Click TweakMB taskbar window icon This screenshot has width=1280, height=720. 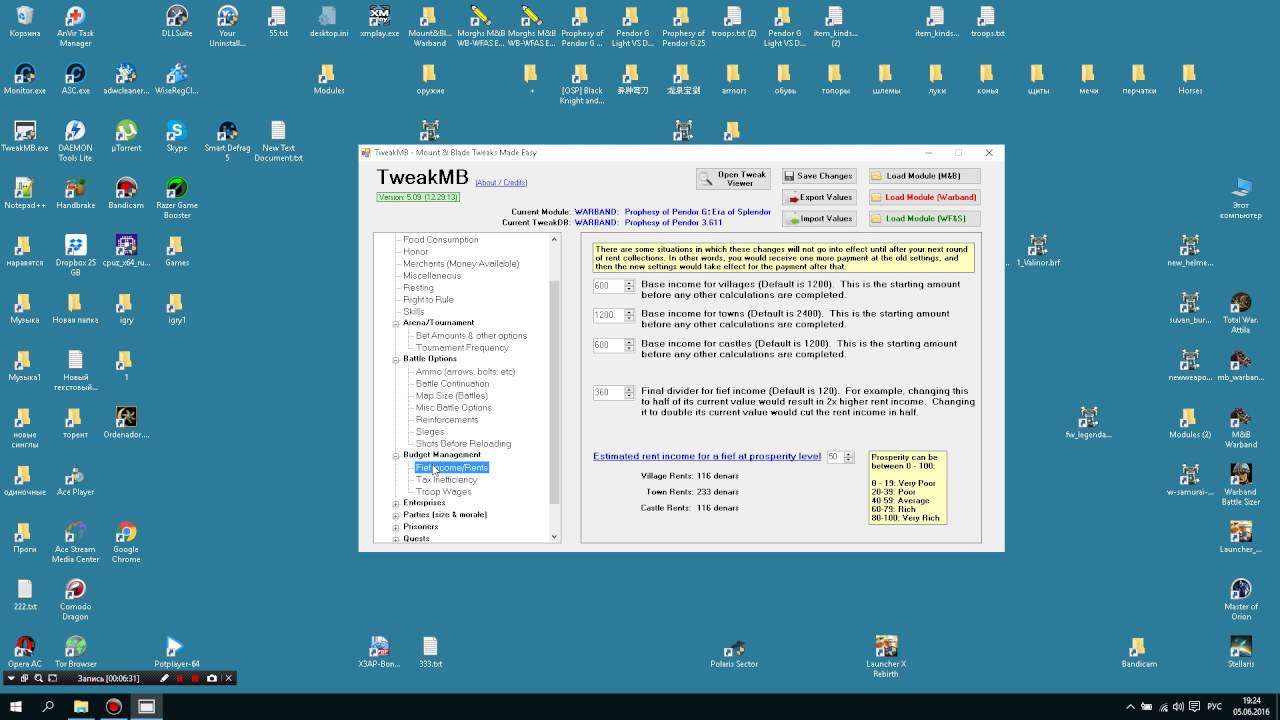pos(146,706)
